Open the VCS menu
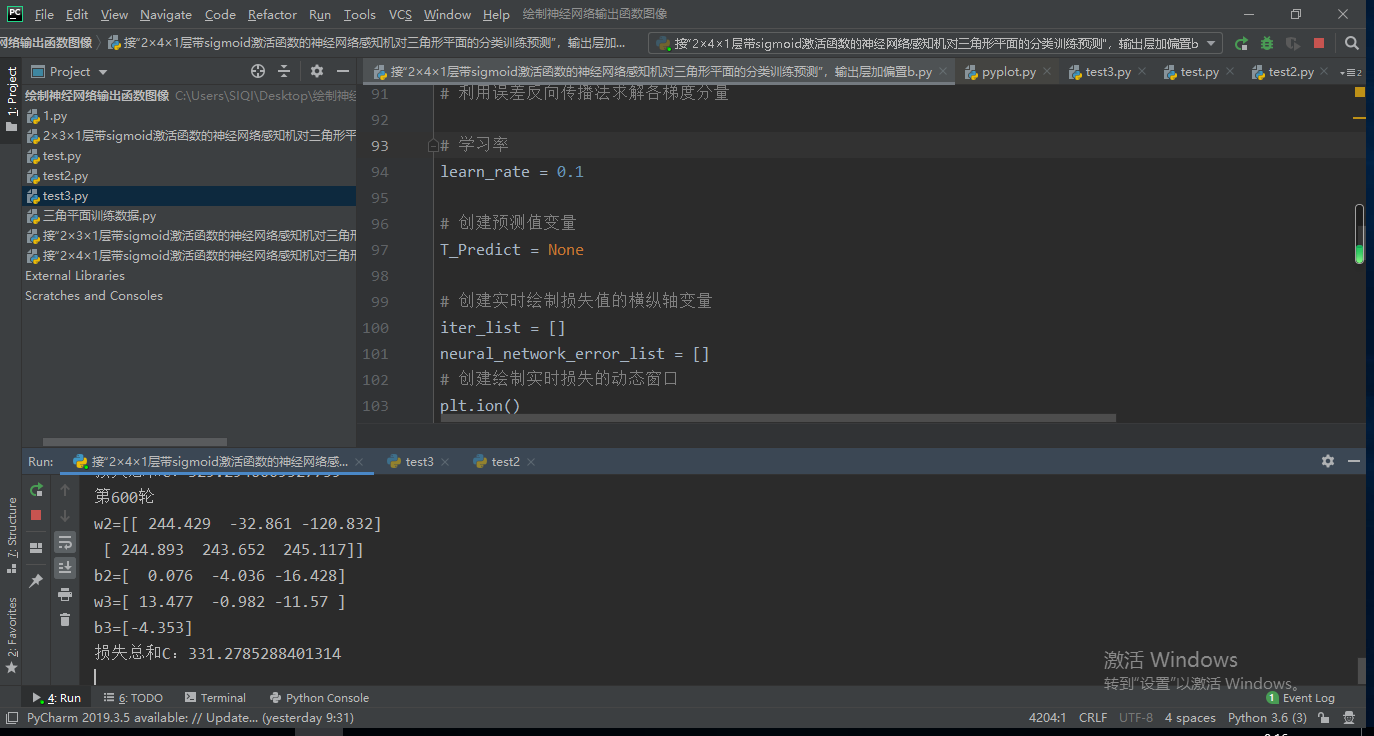This screenshot has height=736, width=1374. pyautogui.click(x=400, y=15)
